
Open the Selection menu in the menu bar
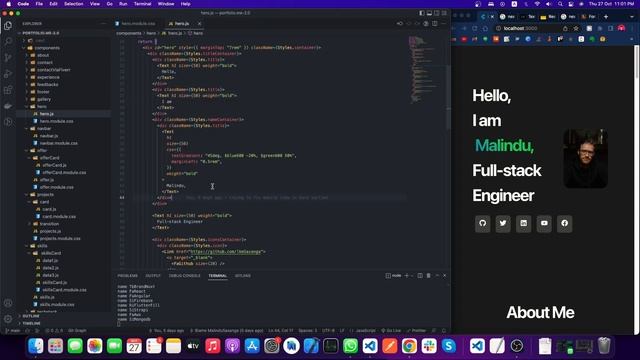pyautogui.click(x=73, y=4)
